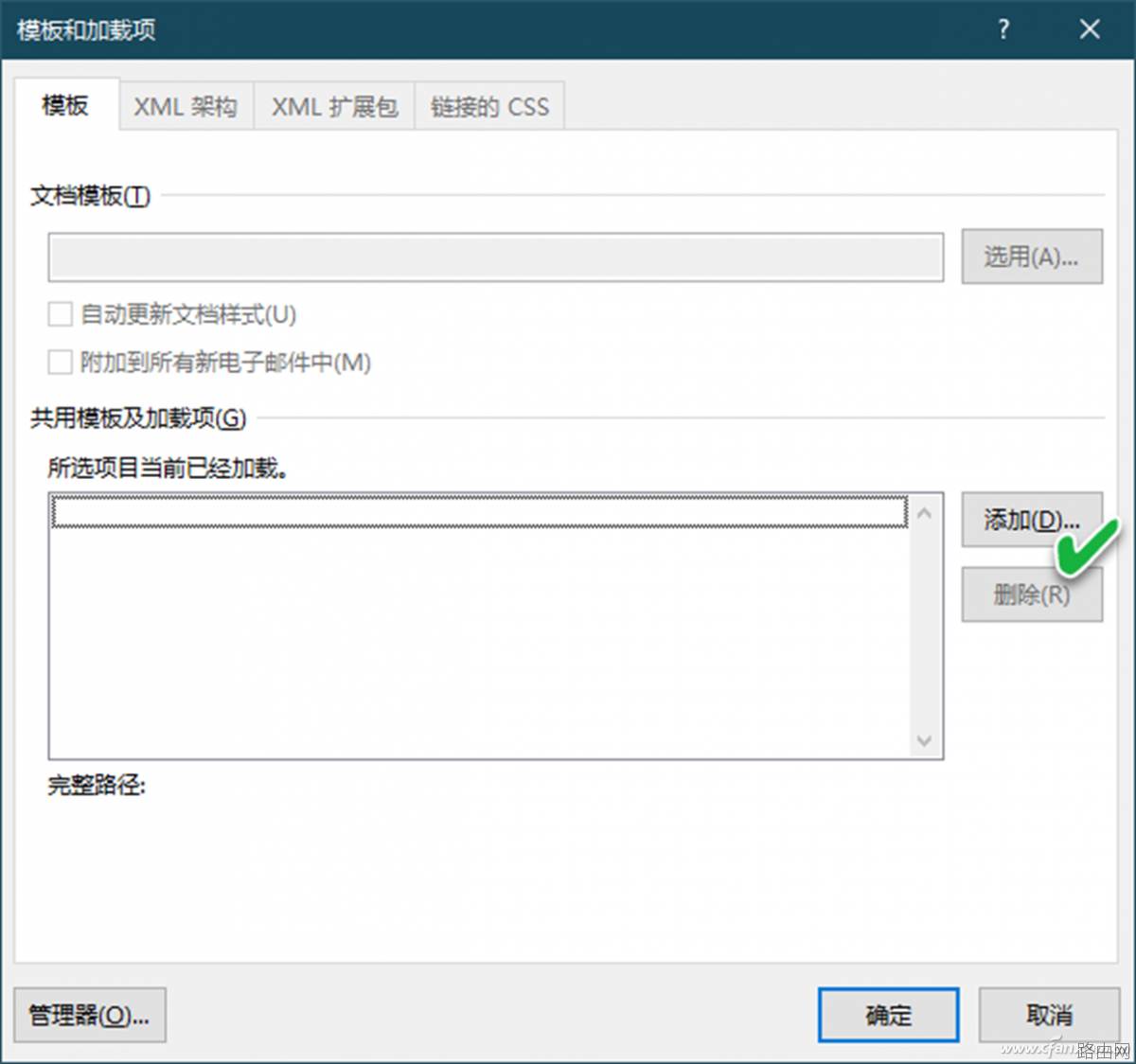This screenshot has width=1136, height=1064.
Task: Click empty area of add-ins list
Action: [x=480, y=642]
